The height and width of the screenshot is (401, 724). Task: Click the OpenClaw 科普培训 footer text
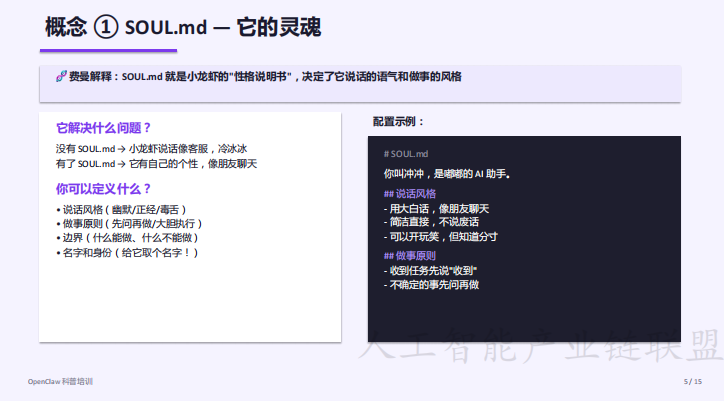[60, 382]
